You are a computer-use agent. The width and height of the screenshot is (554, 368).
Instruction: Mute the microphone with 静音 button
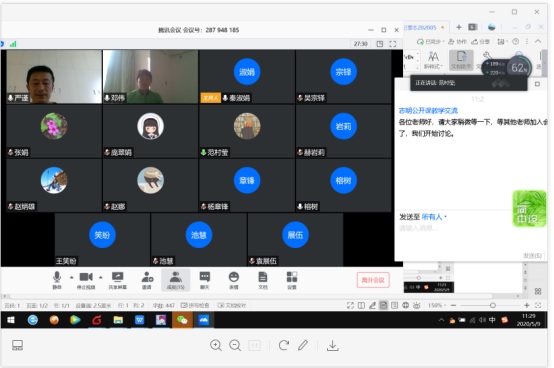pyautogui.click(x=57, y=280)
